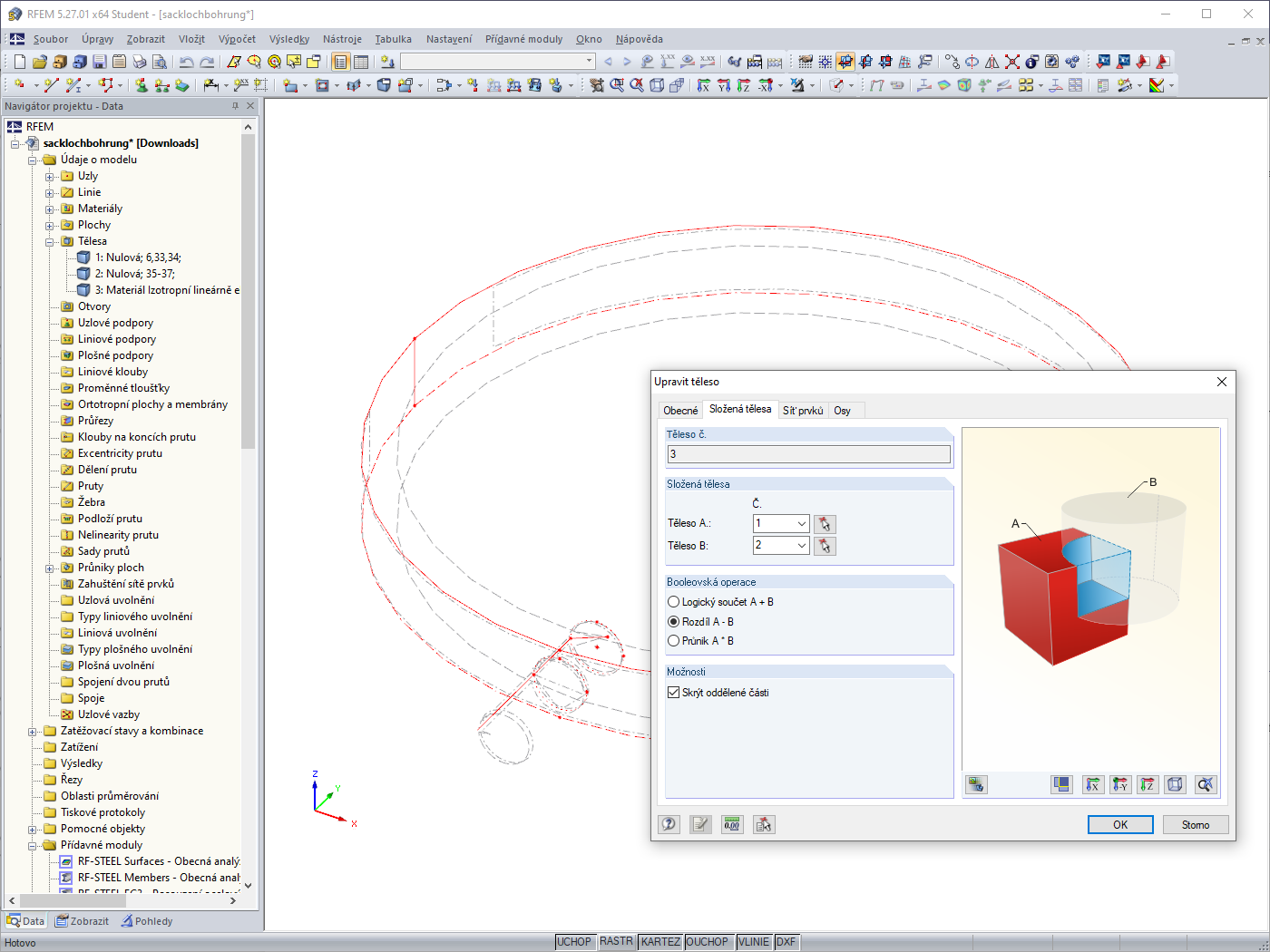Select Liniové podpory in navigator tree
Viewport: 1270px width, 952px height.
(117, 339)
